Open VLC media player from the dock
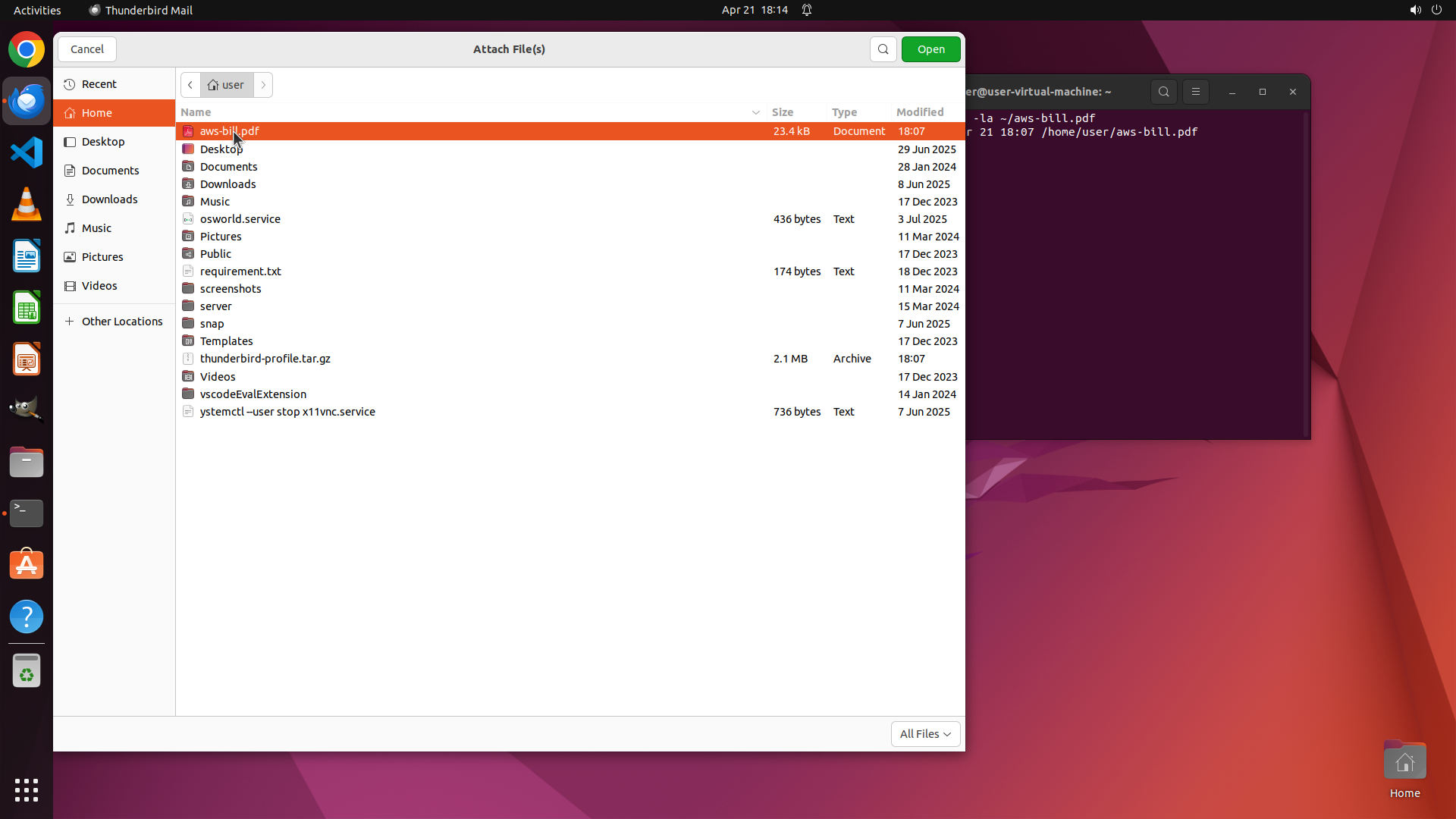The image size is (1456, 819). click(x=27, y=204)
